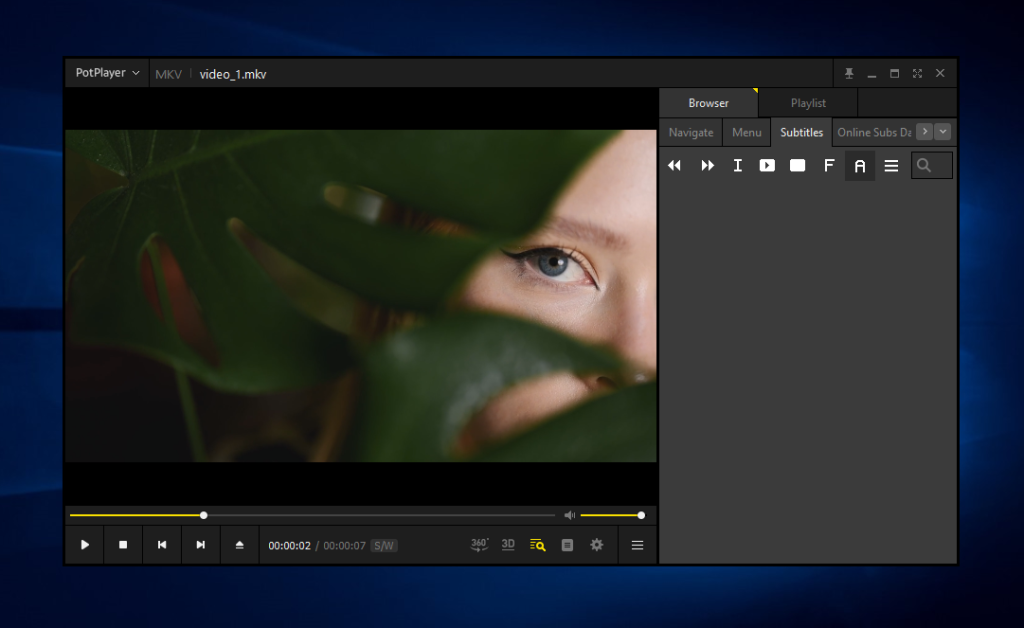Open the PotPlayer main menu dropdown
This screenshot has height=628, width=1024.
coord(107,73)
